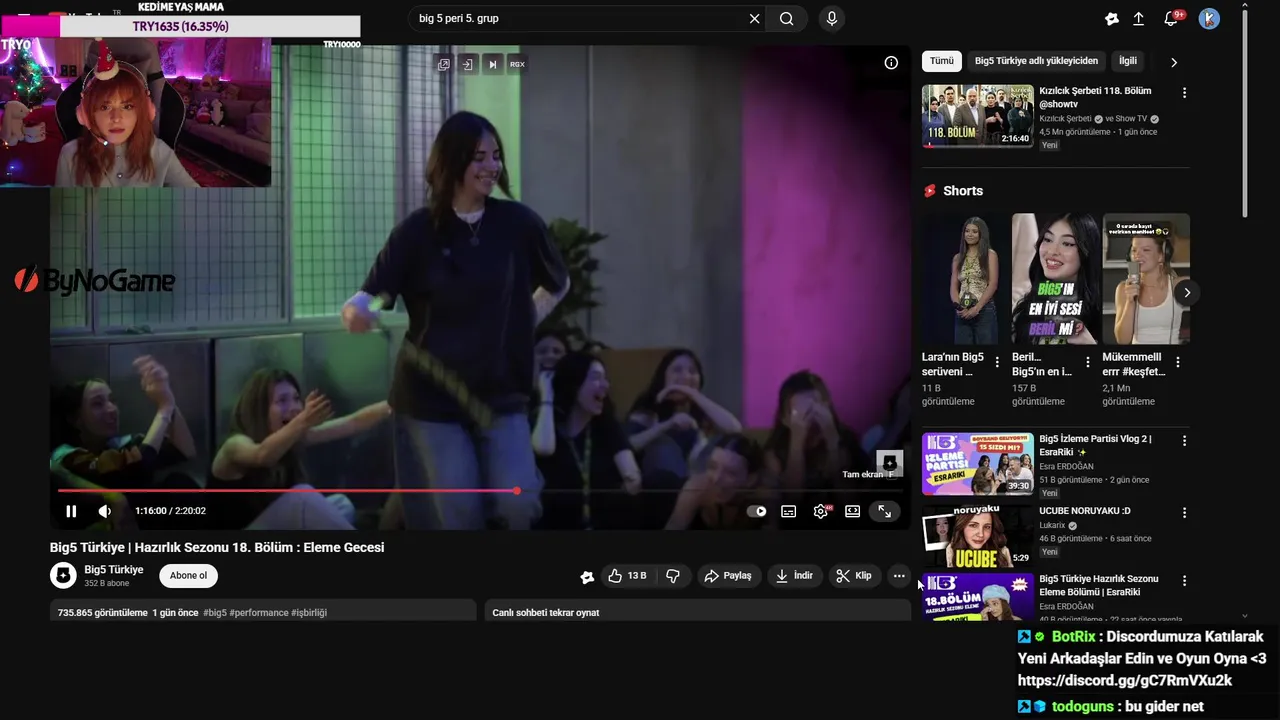Click the 'İndir' download button

click(794, 576)
